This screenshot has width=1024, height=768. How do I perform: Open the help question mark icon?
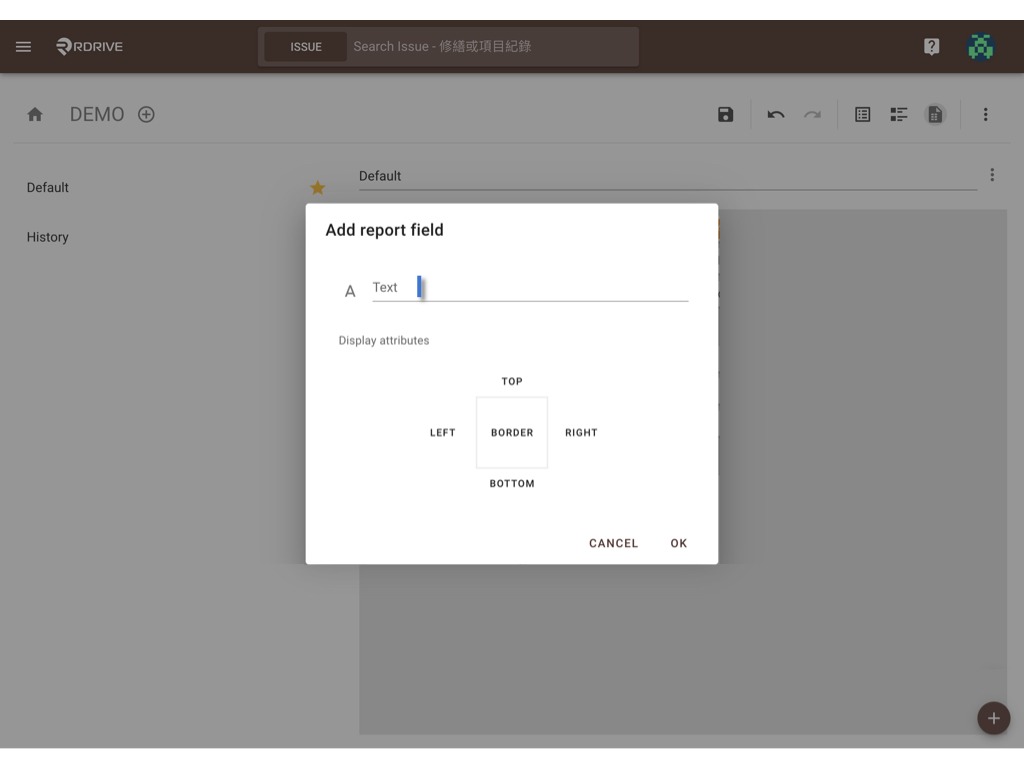point(931,46)
